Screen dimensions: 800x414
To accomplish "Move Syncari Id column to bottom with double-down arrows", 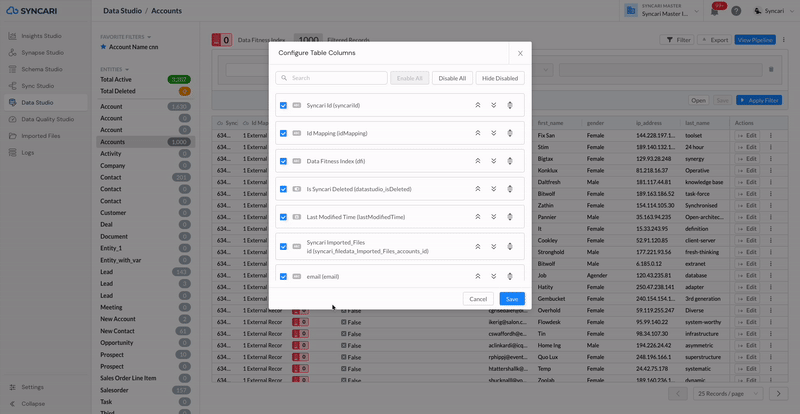I will 493,105.
